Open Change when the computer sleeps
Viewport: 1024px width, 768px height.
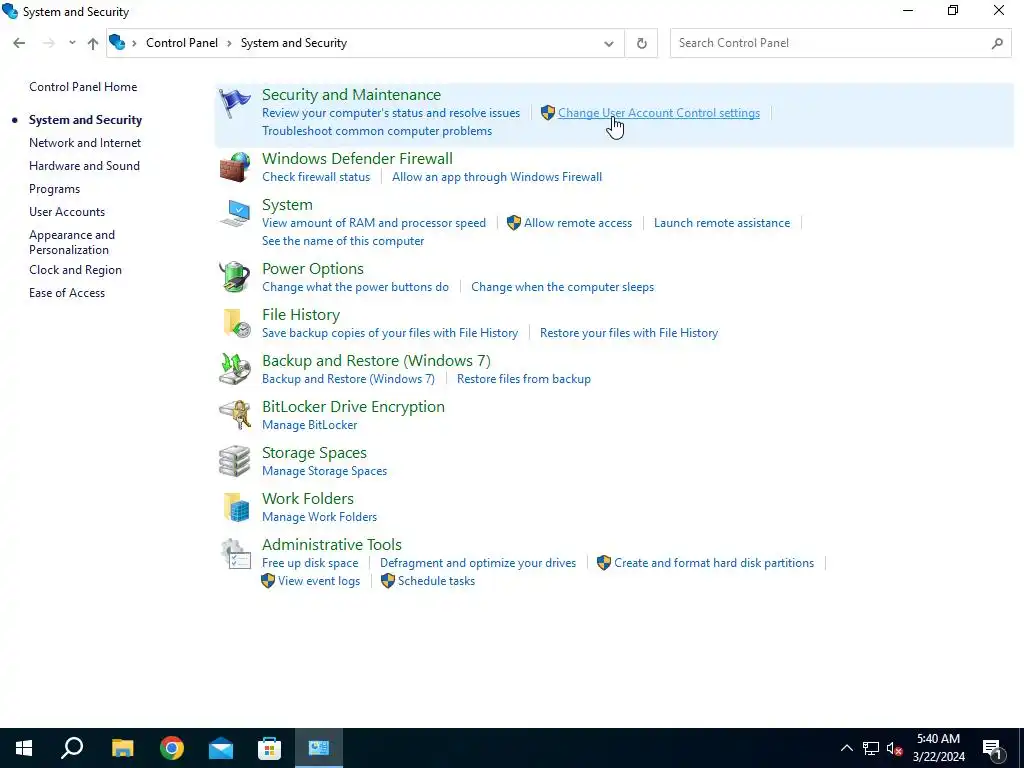(x=562, y=287)
